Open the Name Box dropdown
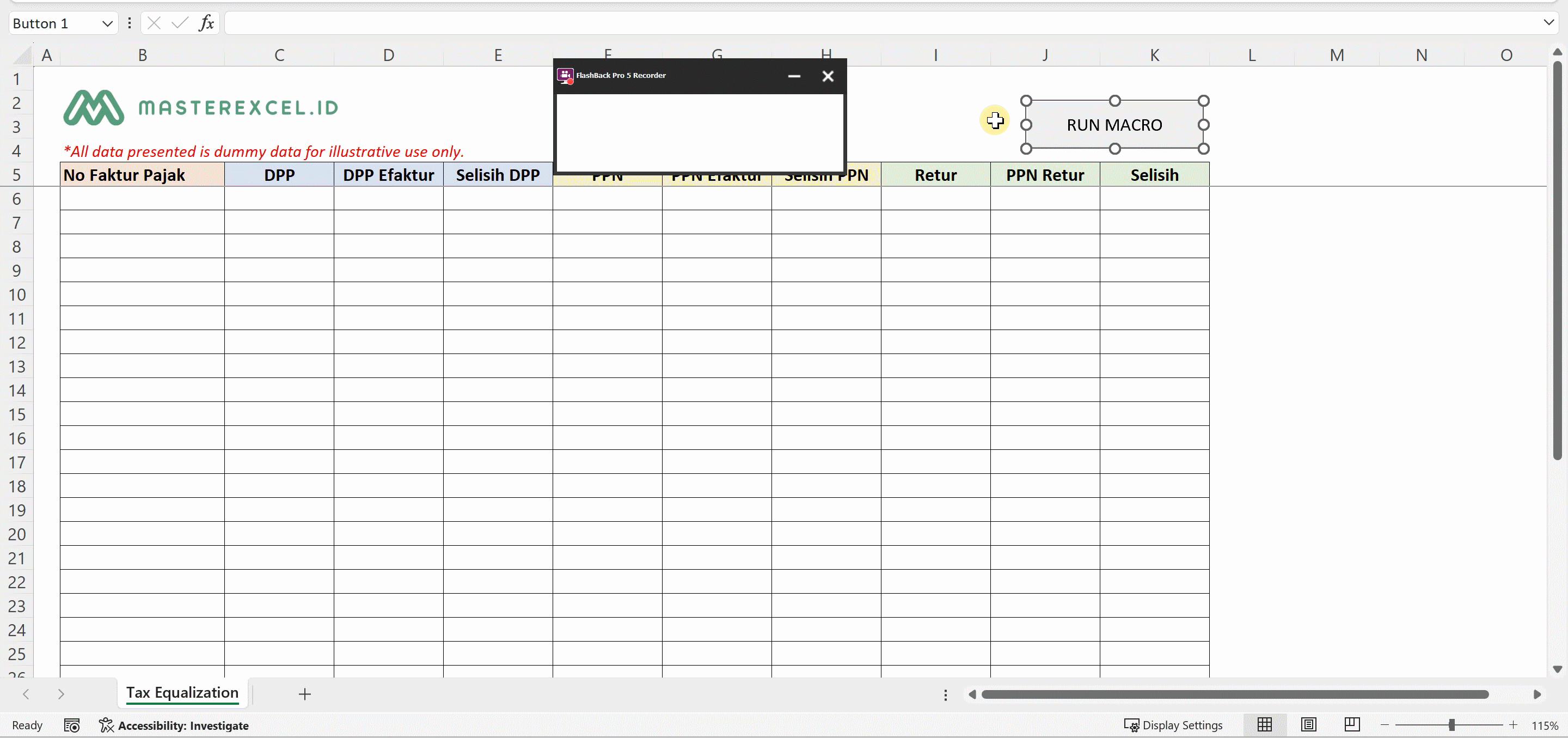 [107, 23]
